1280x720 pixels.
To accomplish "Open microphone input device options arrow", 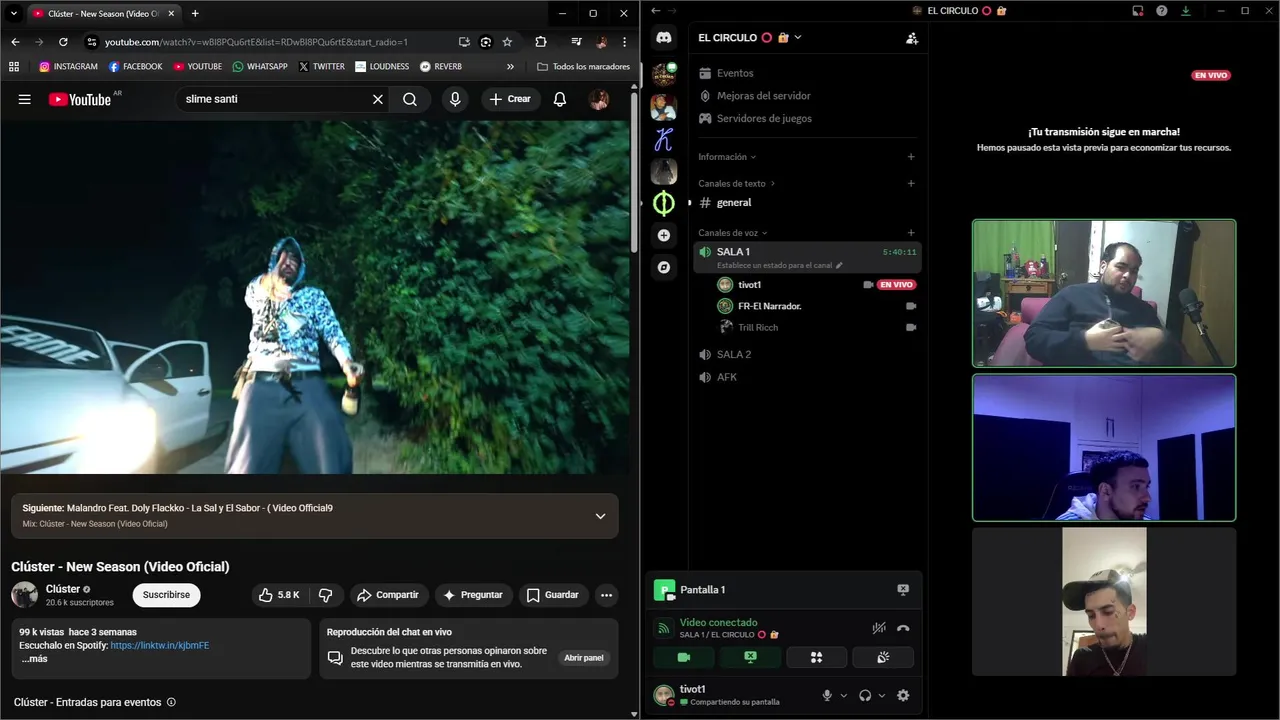I will coord(844,695).
